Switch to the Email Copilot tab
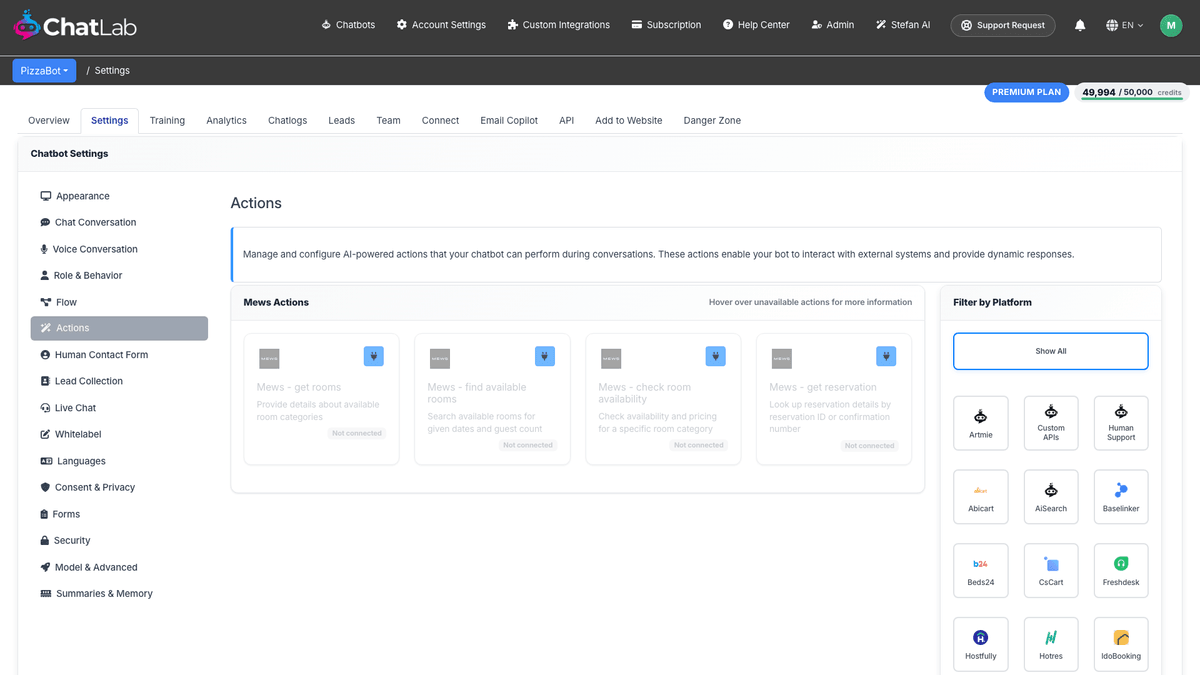 tap(509, 120)
